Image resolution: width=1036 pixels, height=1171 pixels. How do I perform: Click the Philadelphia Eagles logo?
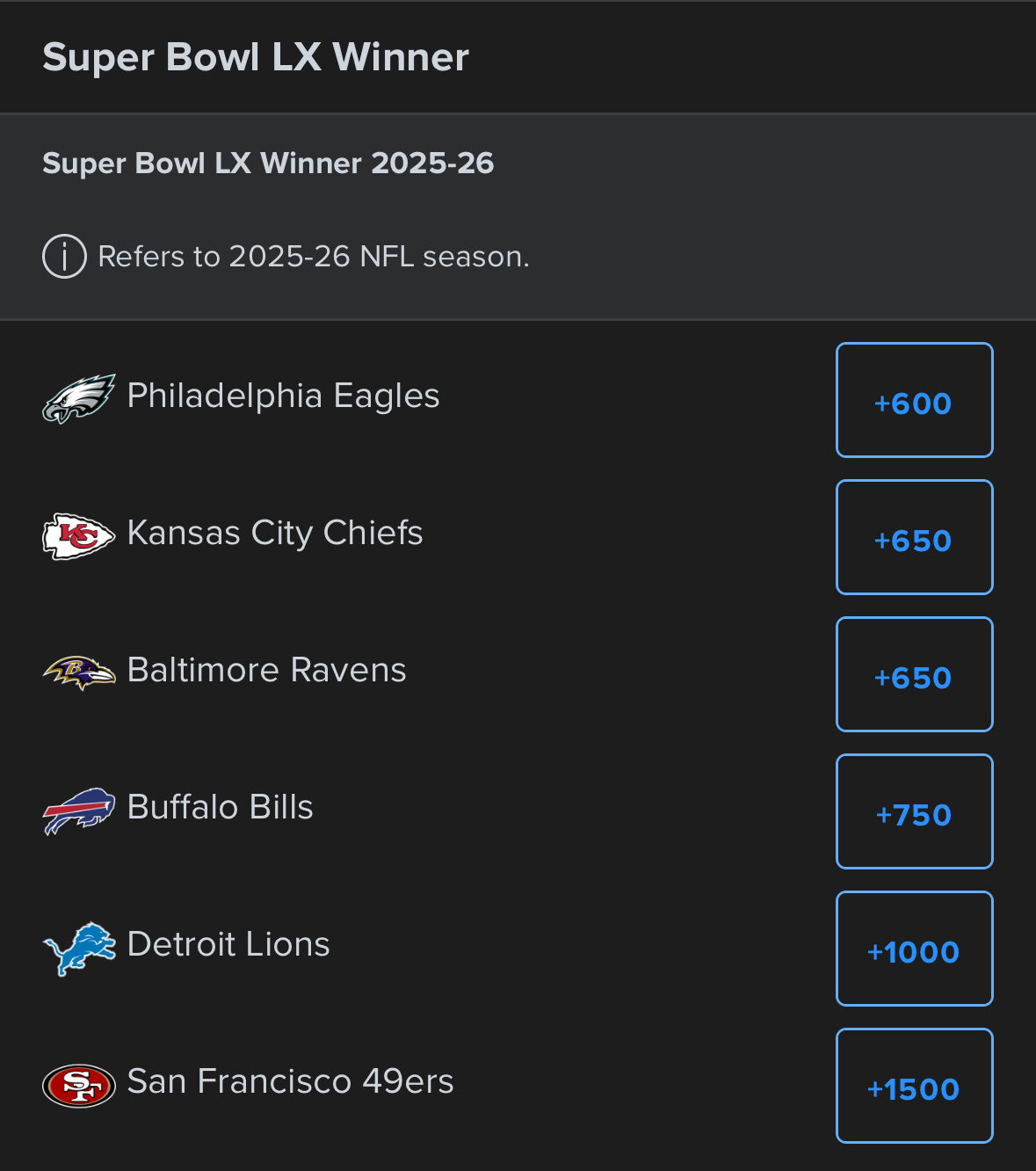click(79, 398)
